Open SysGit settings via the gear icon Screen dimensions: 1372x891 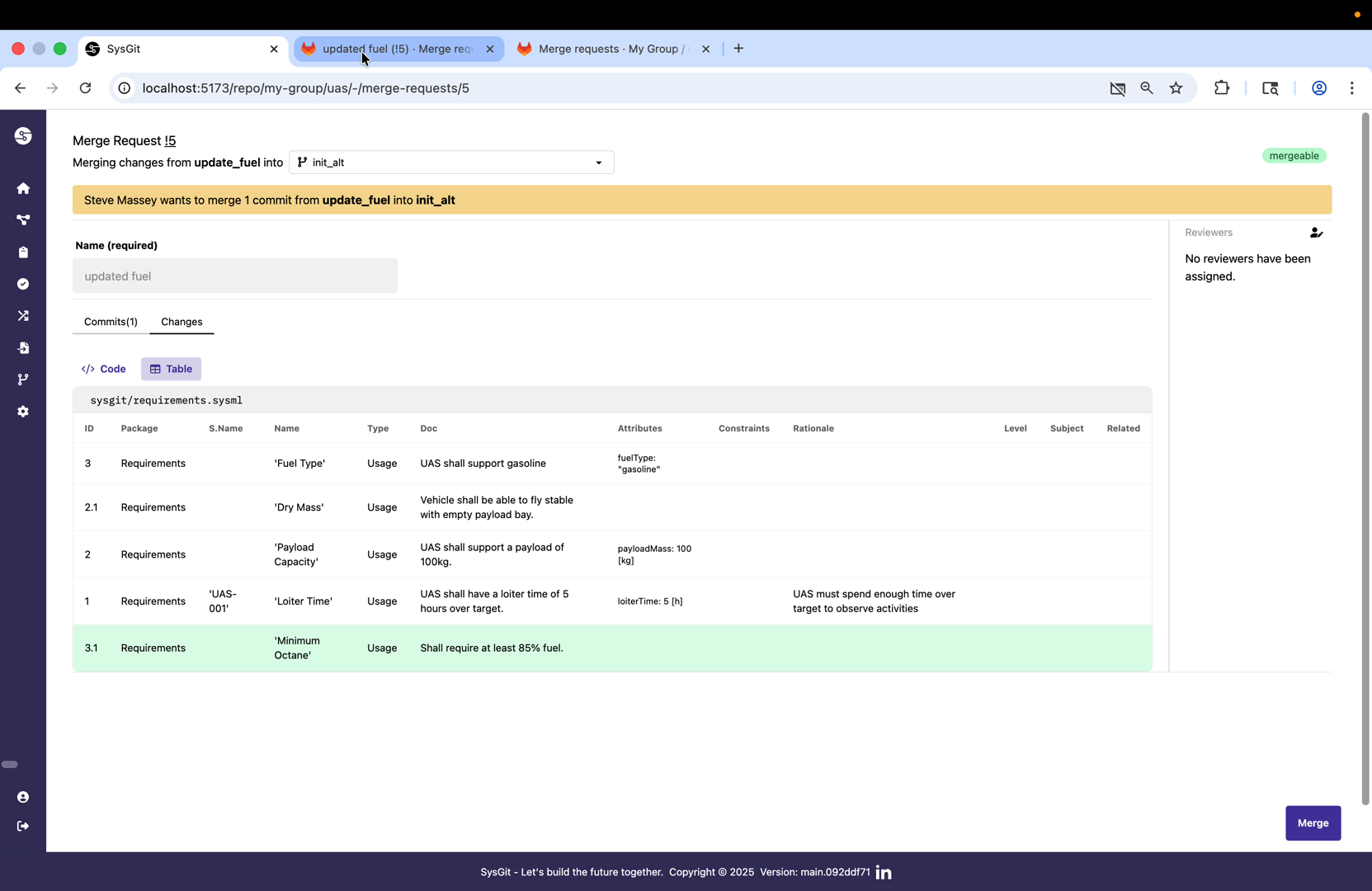23,411
